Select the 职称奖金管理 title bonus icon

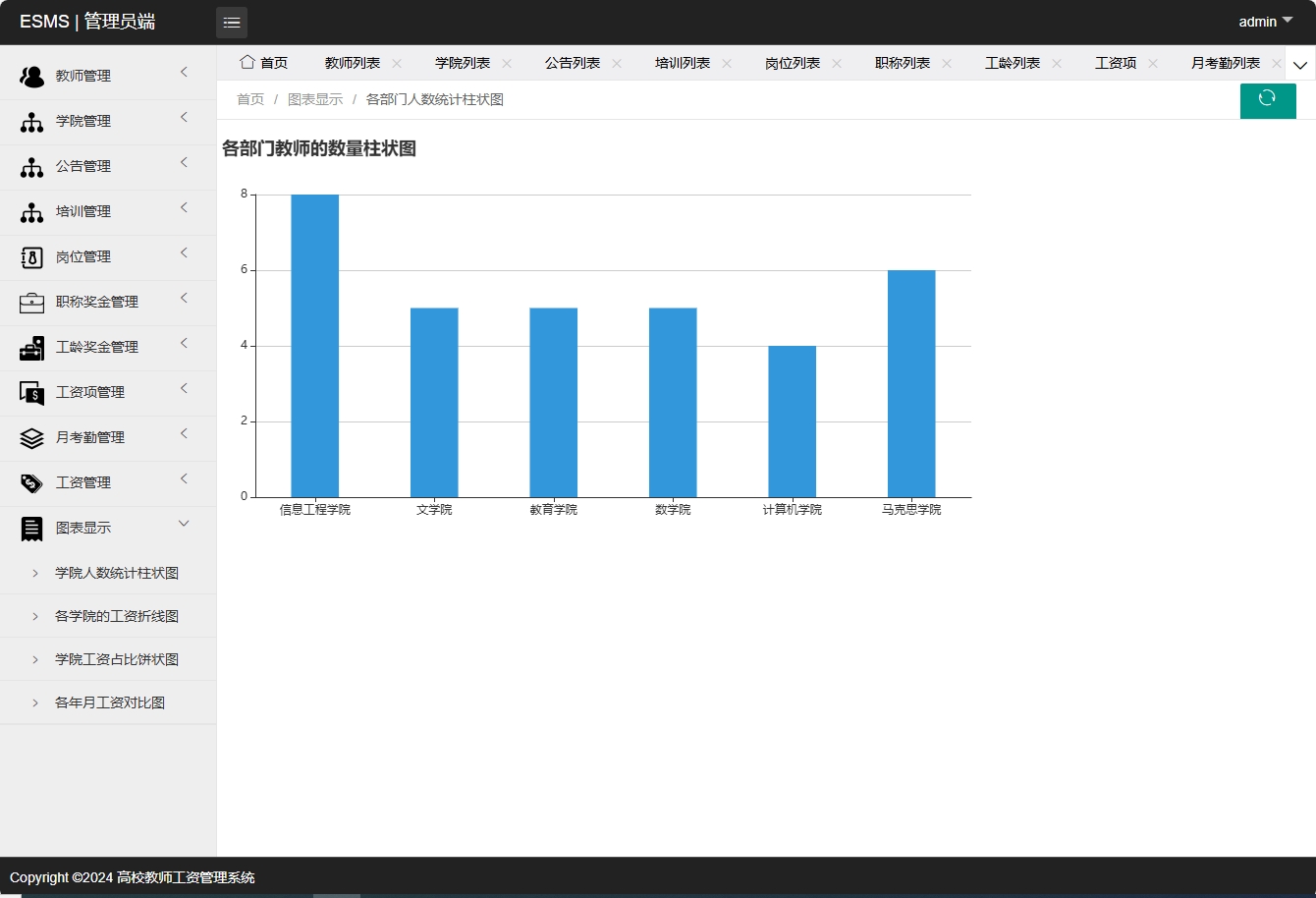click(x=31, y=302)
